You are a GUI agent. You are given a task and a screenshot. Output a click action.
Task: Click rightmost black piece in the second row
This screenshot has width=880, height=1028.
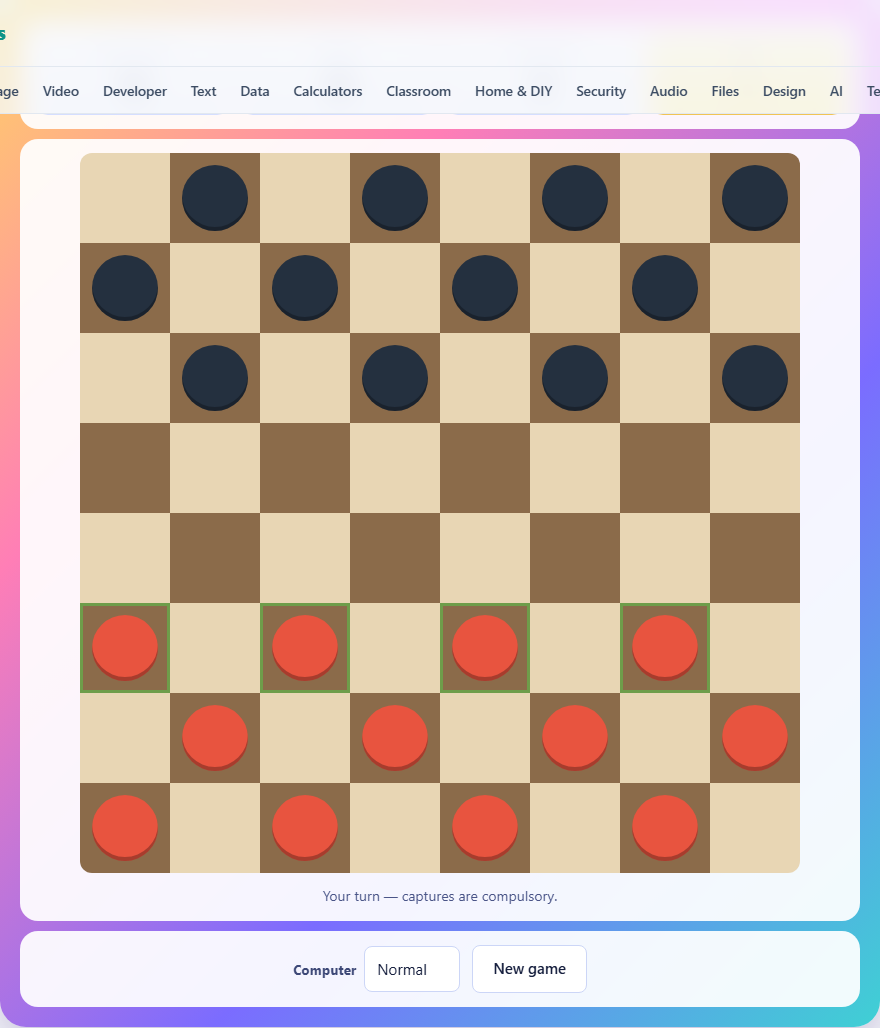665,287
